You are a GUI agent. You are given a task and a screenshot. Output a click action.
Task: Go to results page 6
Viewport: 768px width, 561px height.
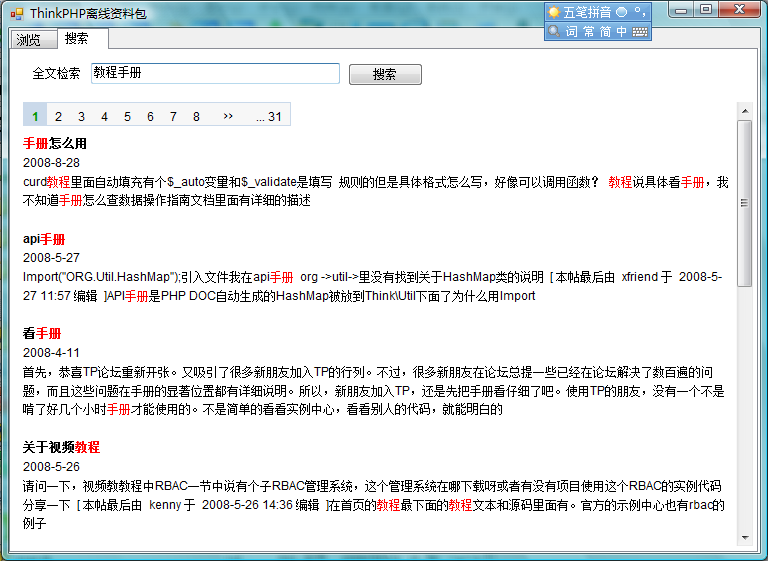(x=150, y=117)
